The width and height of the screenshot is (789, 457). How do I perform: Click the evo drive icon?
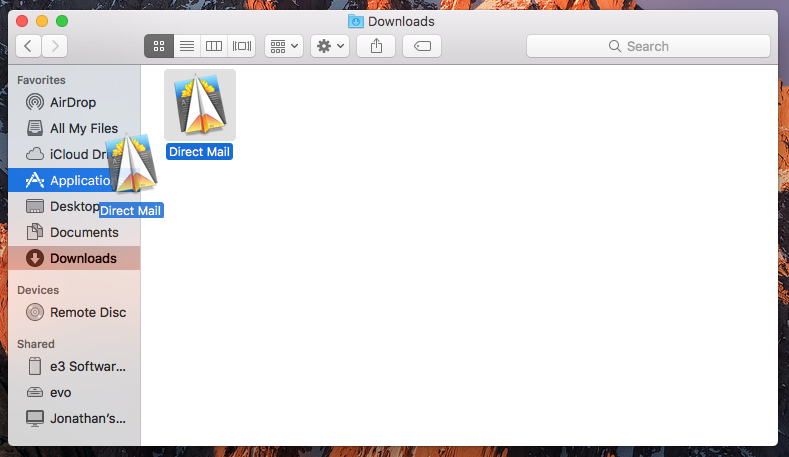35,392
